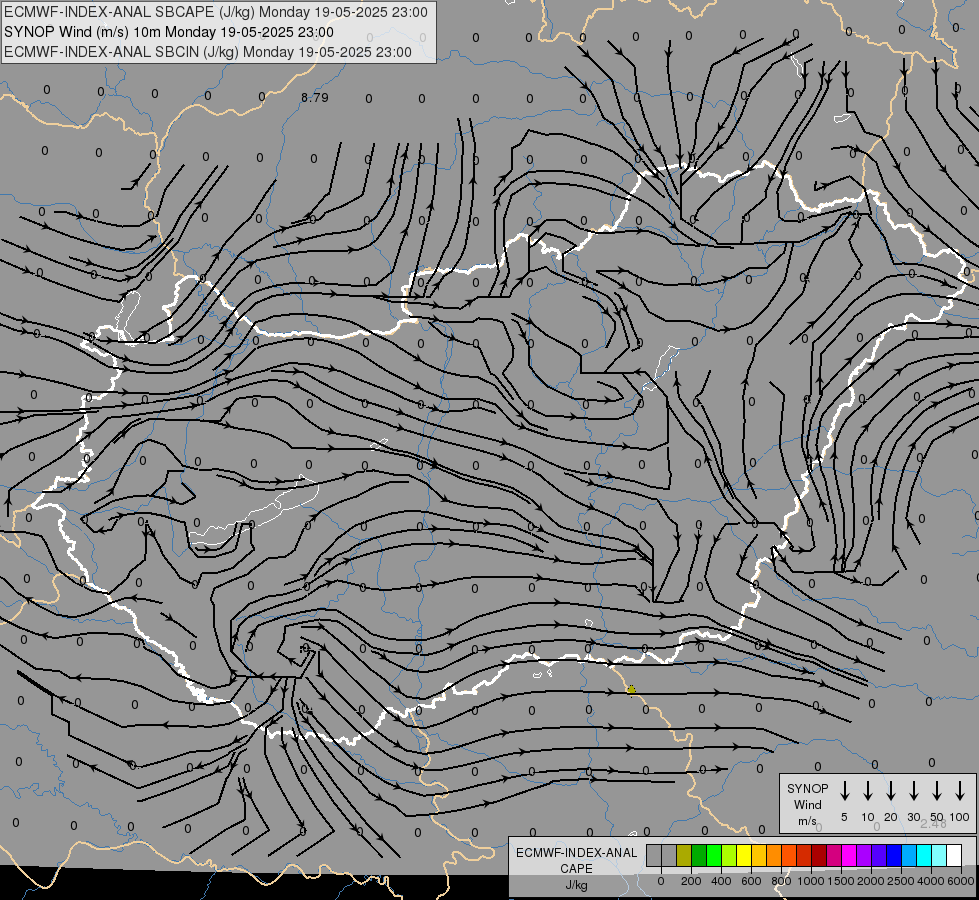Click the 8.79 value on the map
Viewport: 979px width, 900px height.
click(x=315, y=97)
